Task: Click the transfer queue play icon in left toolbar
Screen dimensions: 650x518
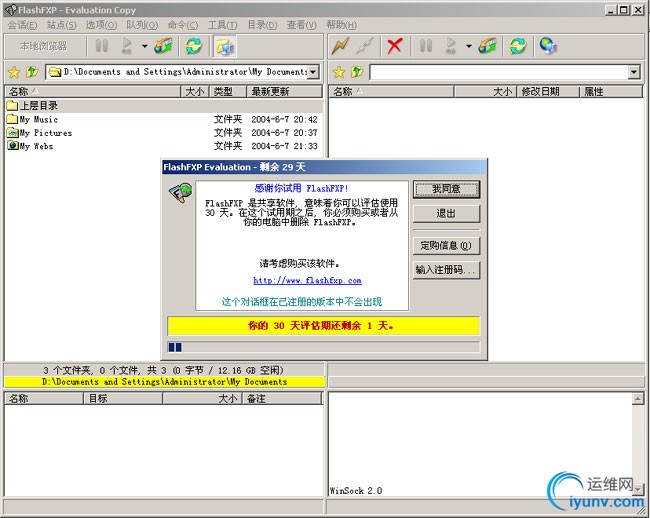Action: click(127, 46)
